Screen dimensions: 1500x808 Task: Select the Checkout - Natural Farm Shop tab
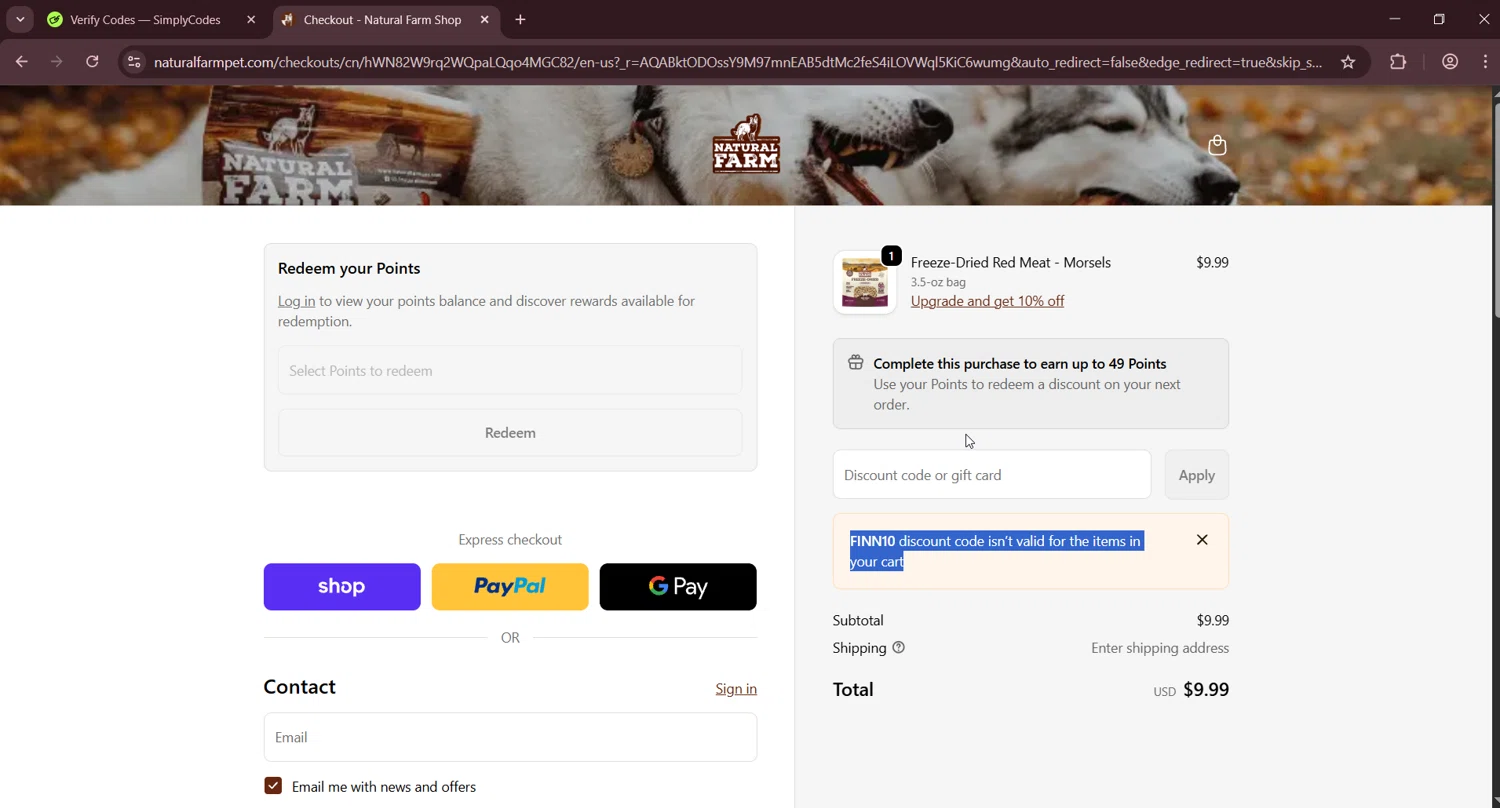coord(384,19)
